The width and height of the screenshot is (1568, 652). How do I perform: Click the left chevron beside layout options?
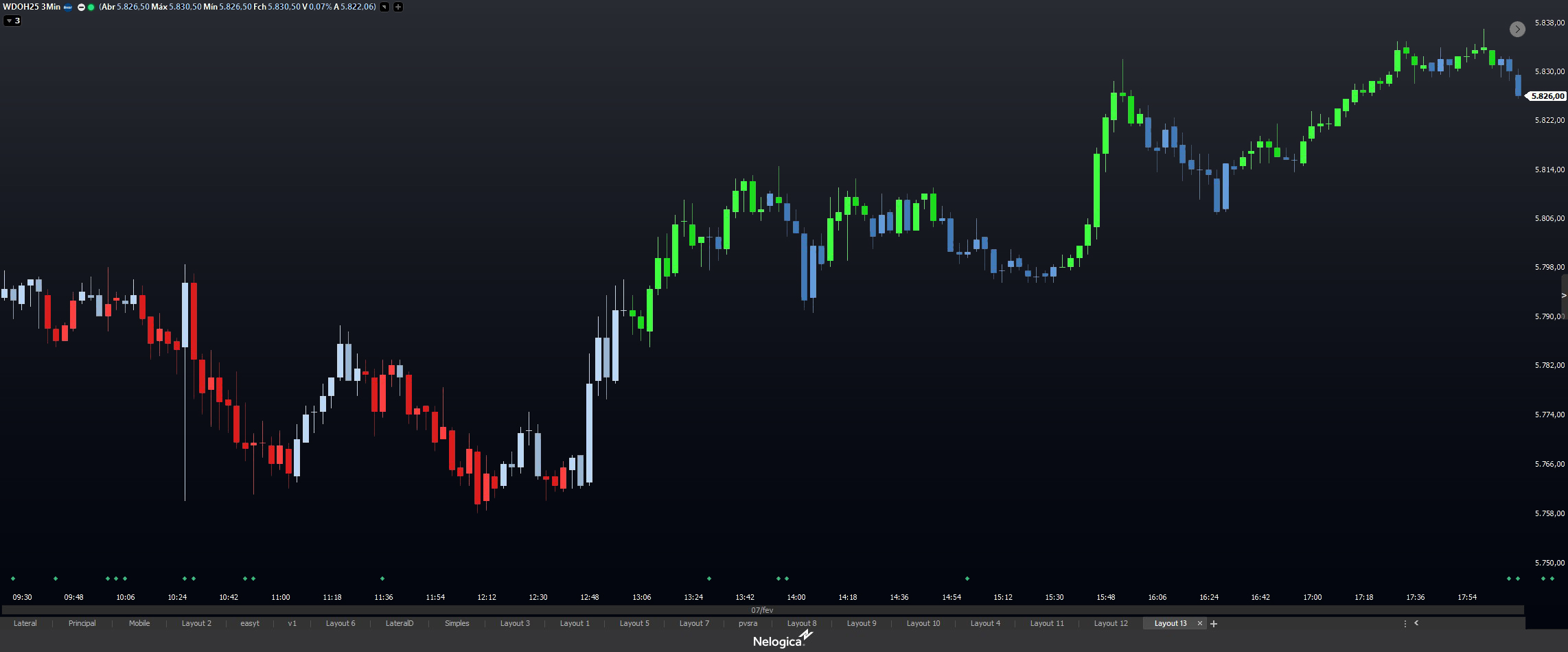[1416, 623]
